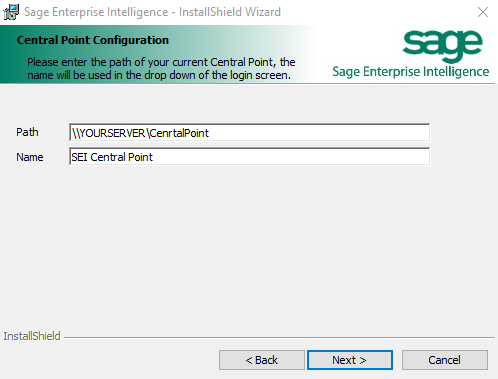Viewport: 498px width, 379px height.
Task: Click the Path label
Action: coord(27,132)
